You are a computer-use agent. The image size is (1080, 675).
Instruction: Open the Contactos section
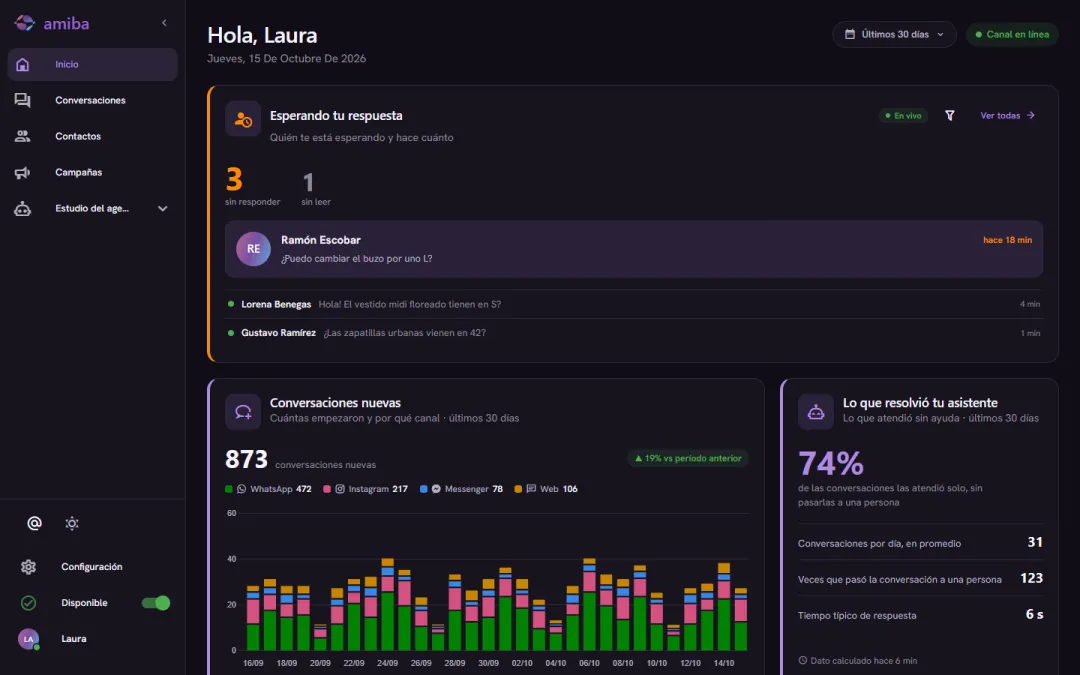click(92, 136)
